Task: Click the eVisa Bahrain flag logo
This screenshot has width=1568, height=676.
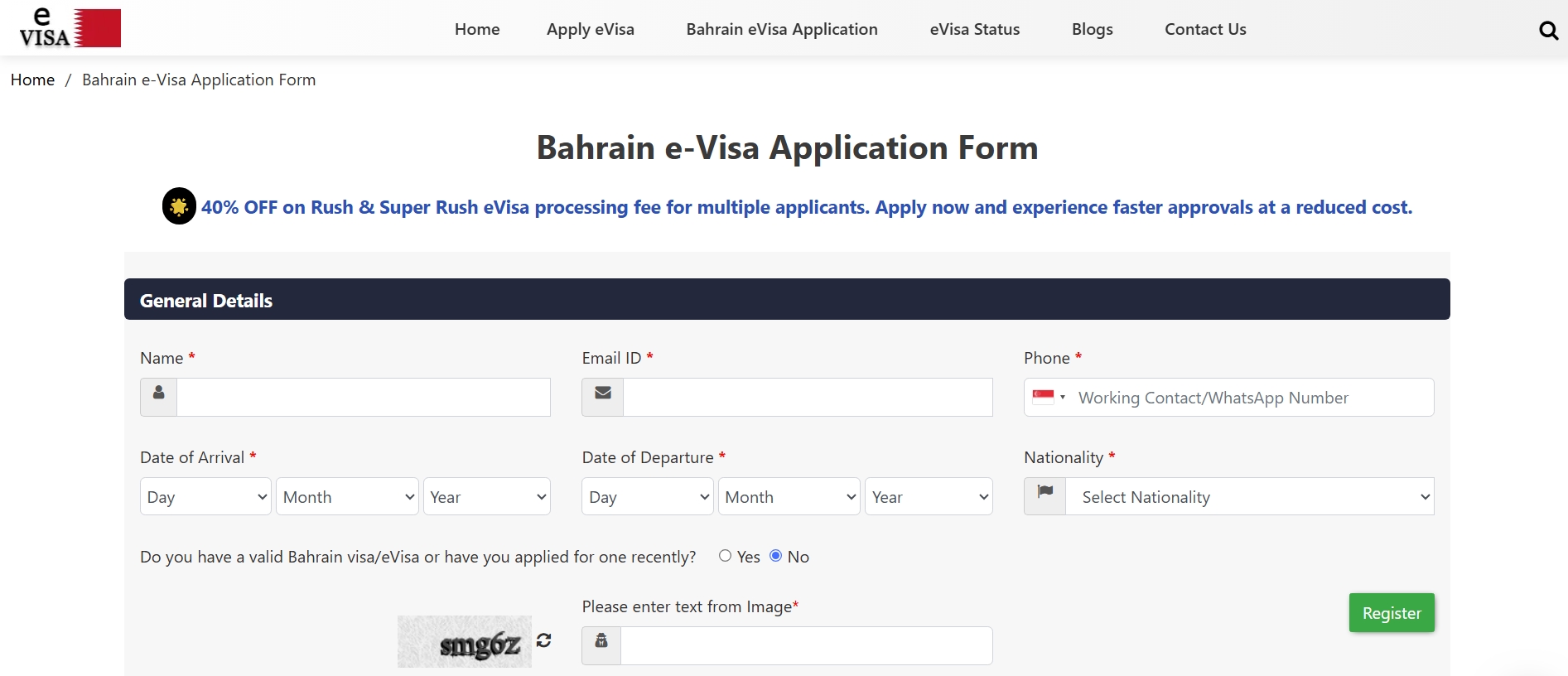Action: click(x=70, y=28)
